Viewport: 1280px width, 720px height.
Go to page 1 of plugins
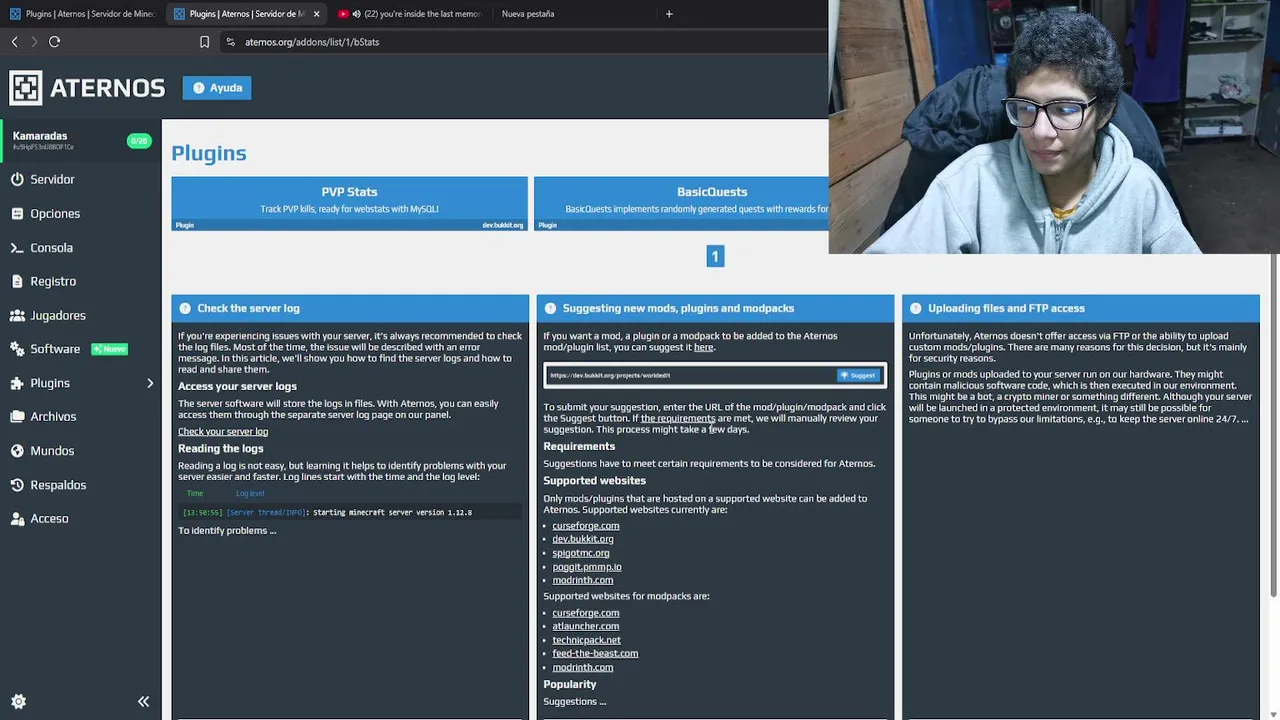[x=715, y=257]
